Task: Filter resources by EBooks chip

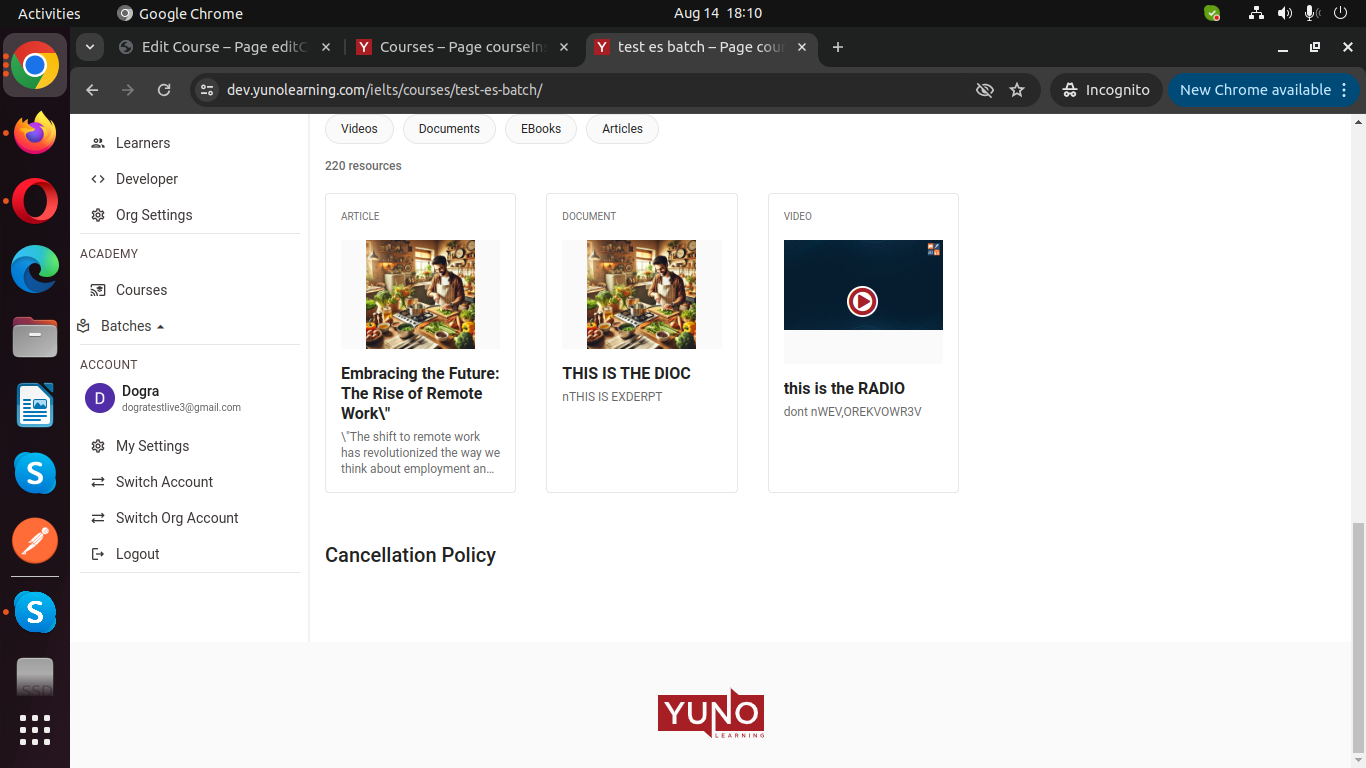Action: point(540,129)
